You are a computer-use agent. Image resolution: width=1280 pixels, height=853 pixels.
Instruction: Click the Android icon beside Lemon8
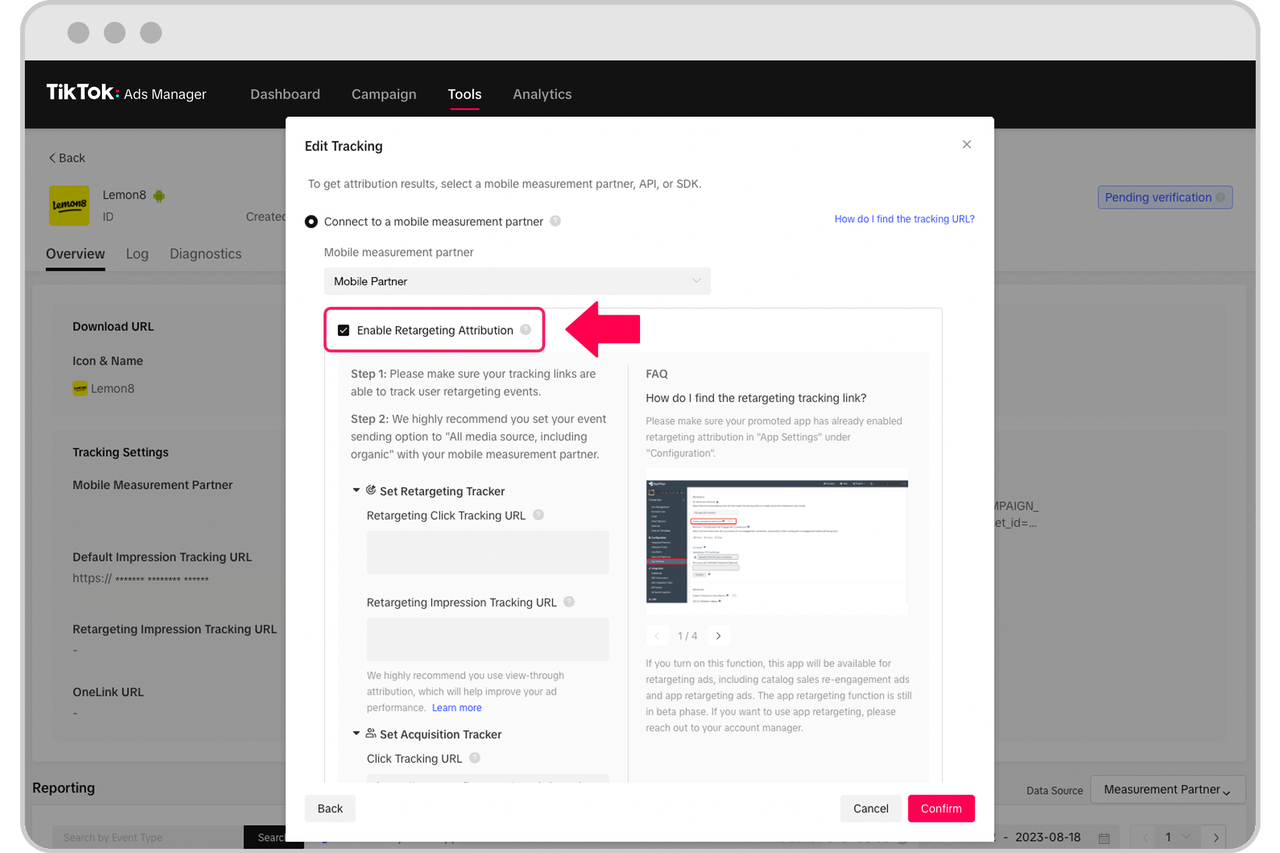(x=159, y=195)
